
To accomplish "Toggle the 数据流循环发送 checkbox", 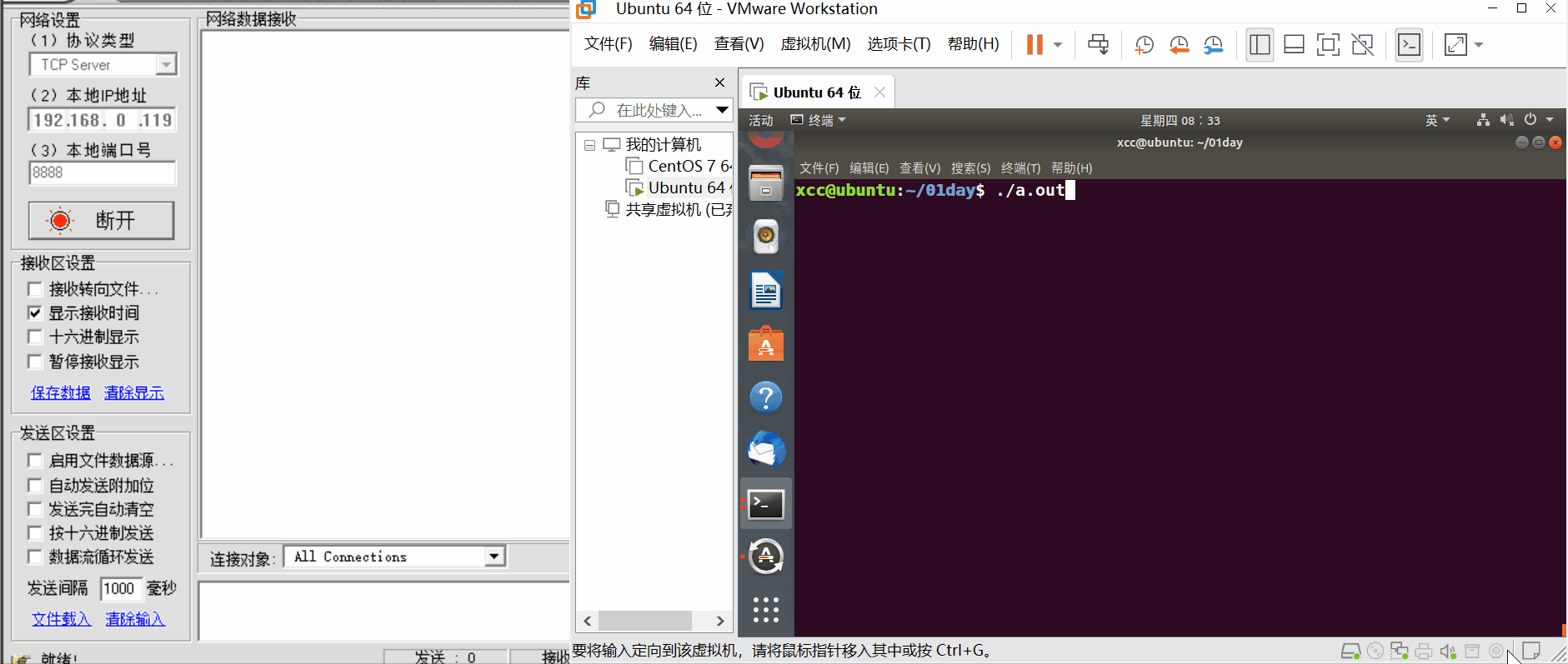I will [x=35, y=557].
